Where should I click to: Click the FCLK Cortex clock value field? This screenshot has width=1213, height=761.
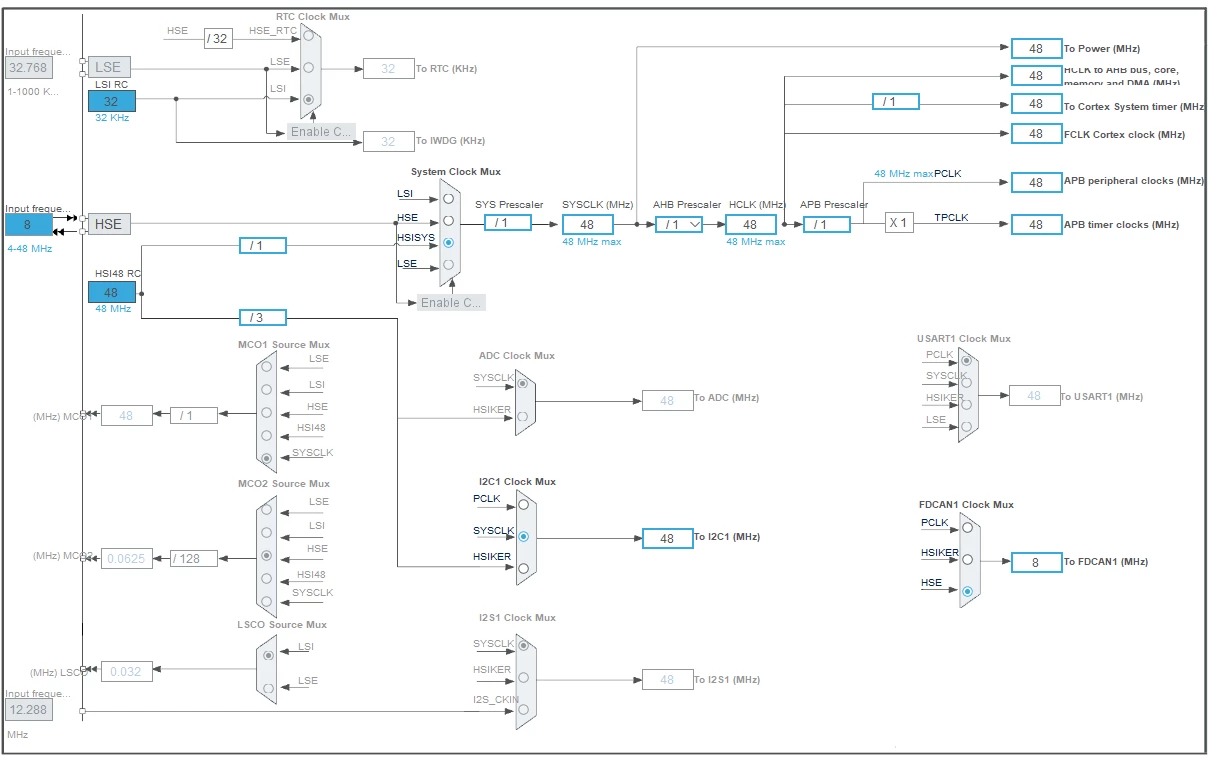[x=1036, y=133]
